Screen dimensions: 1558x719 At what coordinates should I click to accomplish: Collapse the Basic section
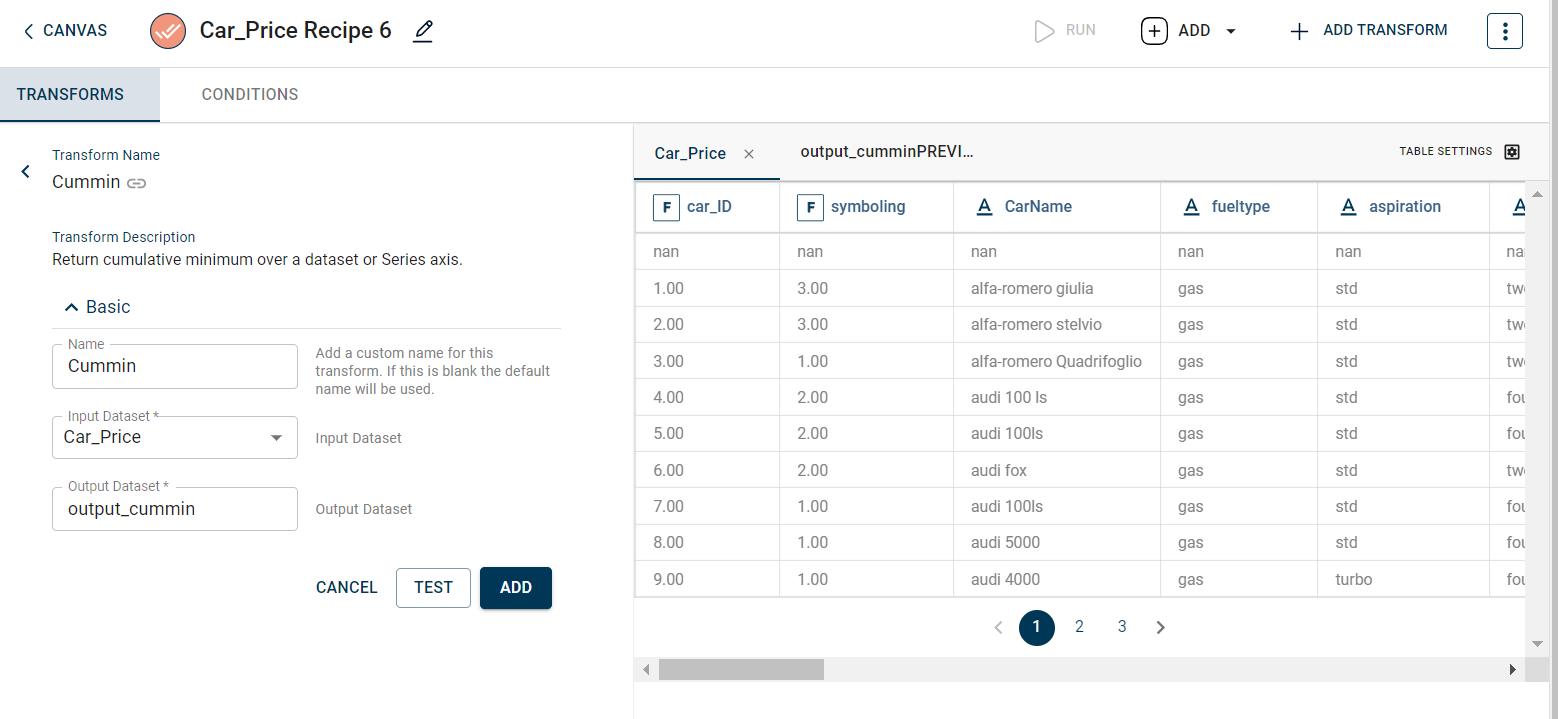pos(73,307)
